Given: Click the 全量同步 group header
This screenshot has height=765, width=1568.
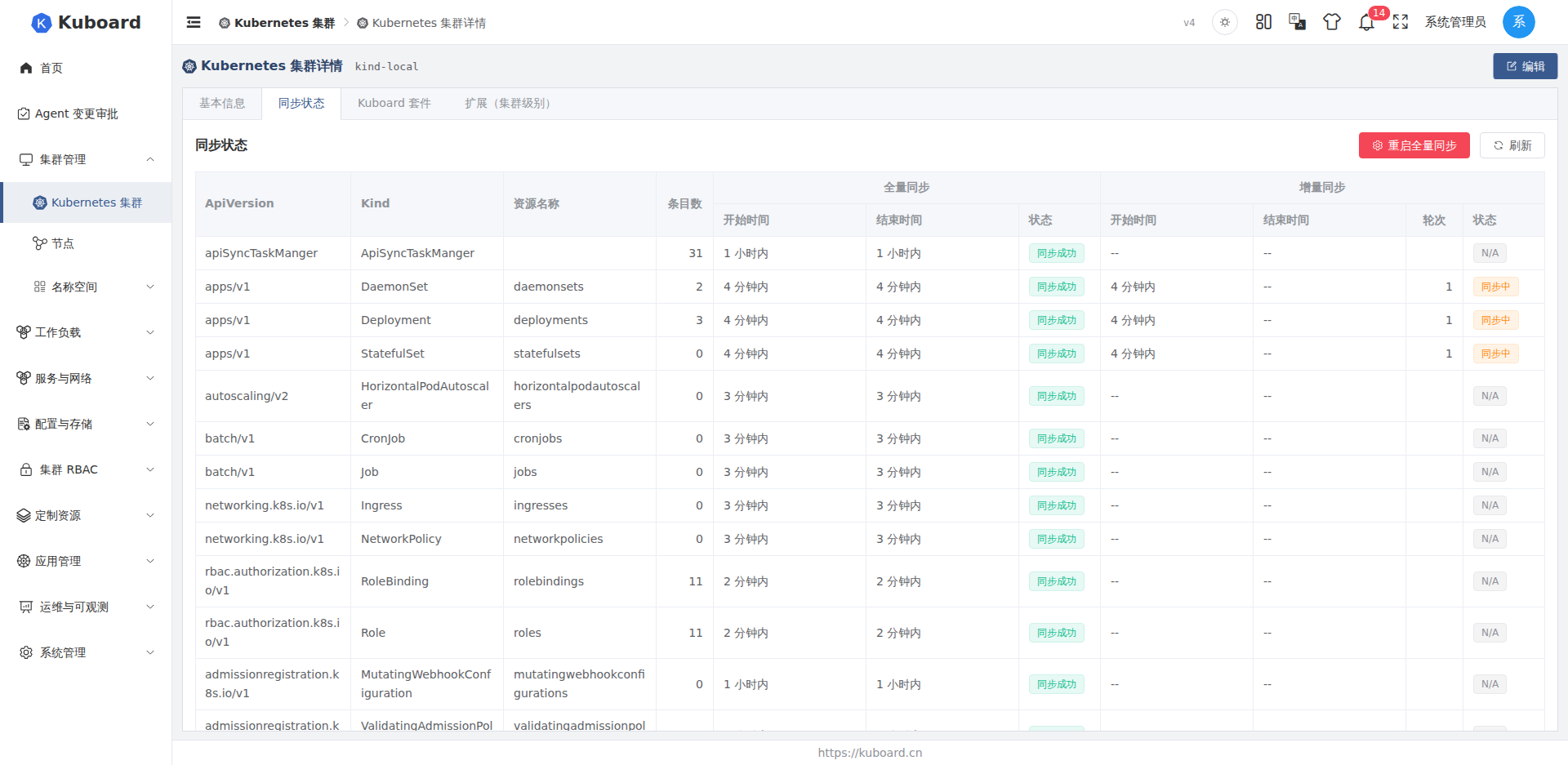Looking at the screenshot, I should click(x=906, y=187).
